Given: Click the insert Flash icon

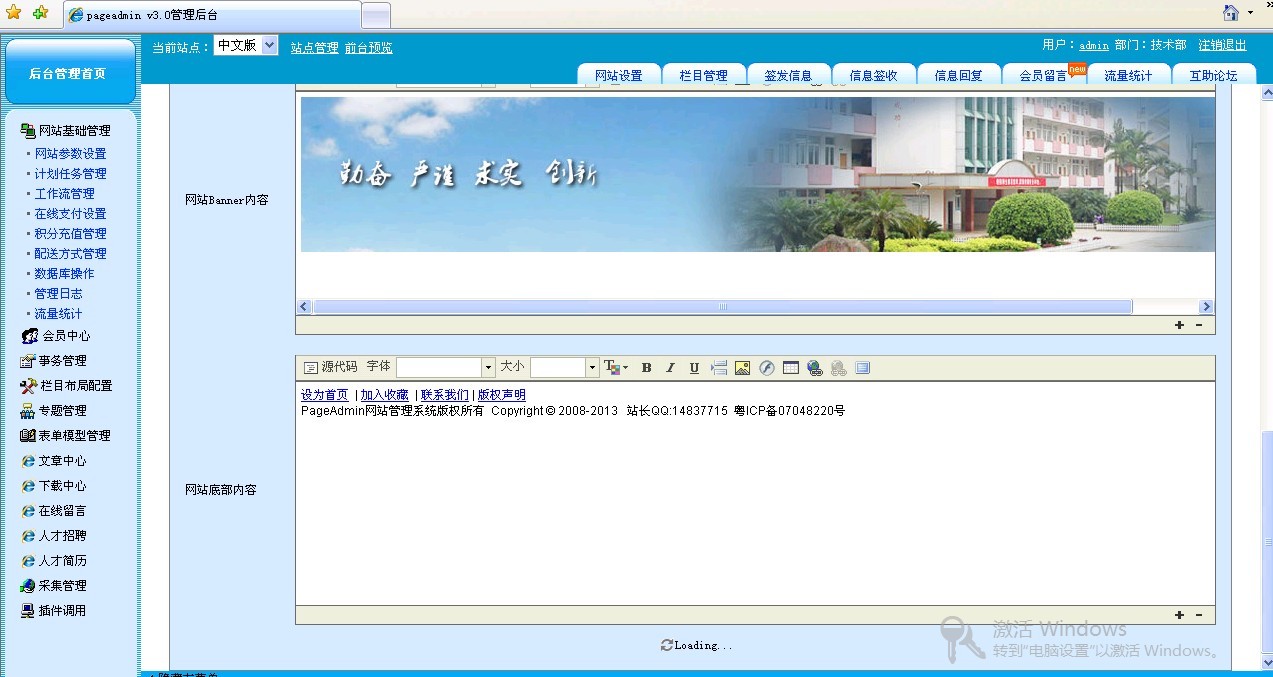Looking at the screenshot, I should click(x=767, y=368).
